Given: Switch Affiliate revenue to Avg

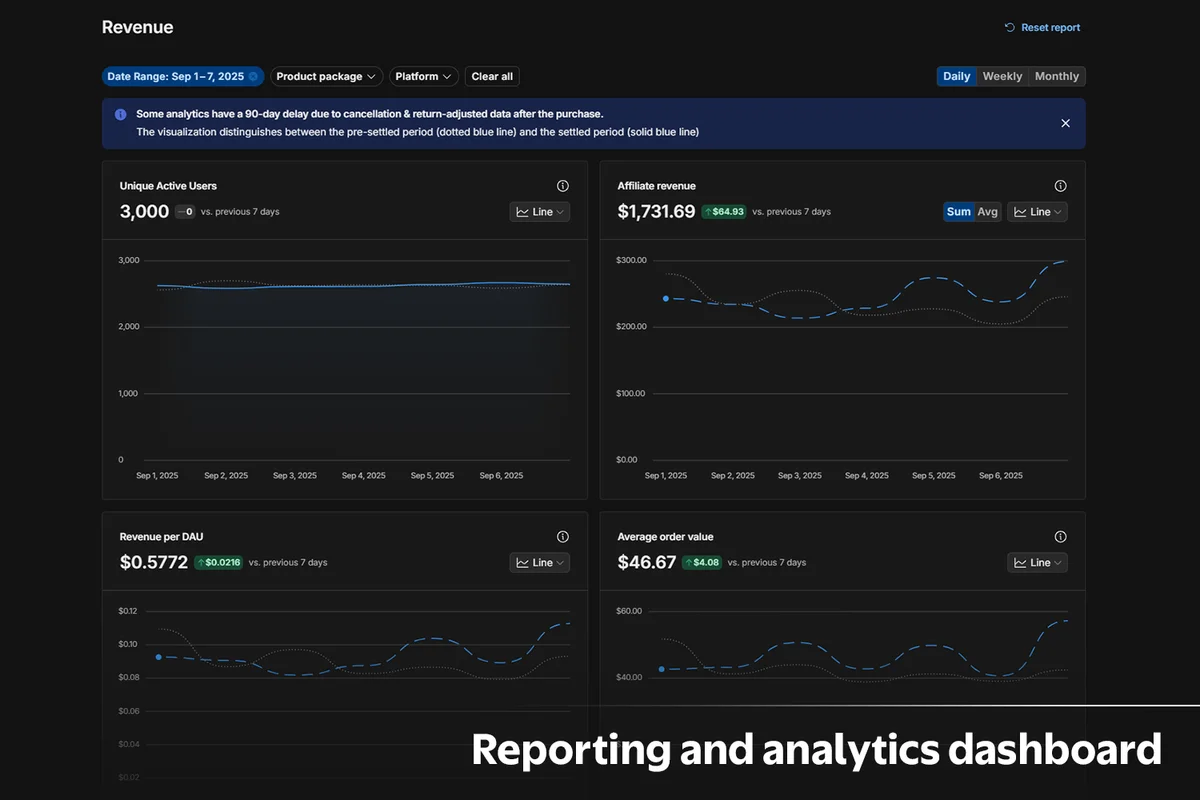Looking at the screenshot, I should click(988, 212).
